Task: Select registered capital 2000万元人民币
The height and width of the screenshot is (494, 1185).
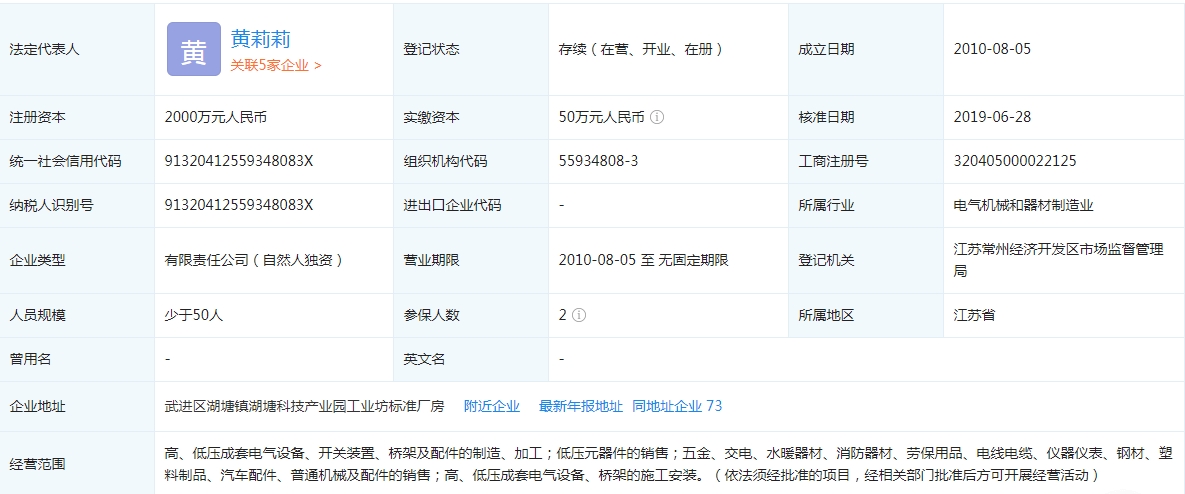Action: click(216, 117)
